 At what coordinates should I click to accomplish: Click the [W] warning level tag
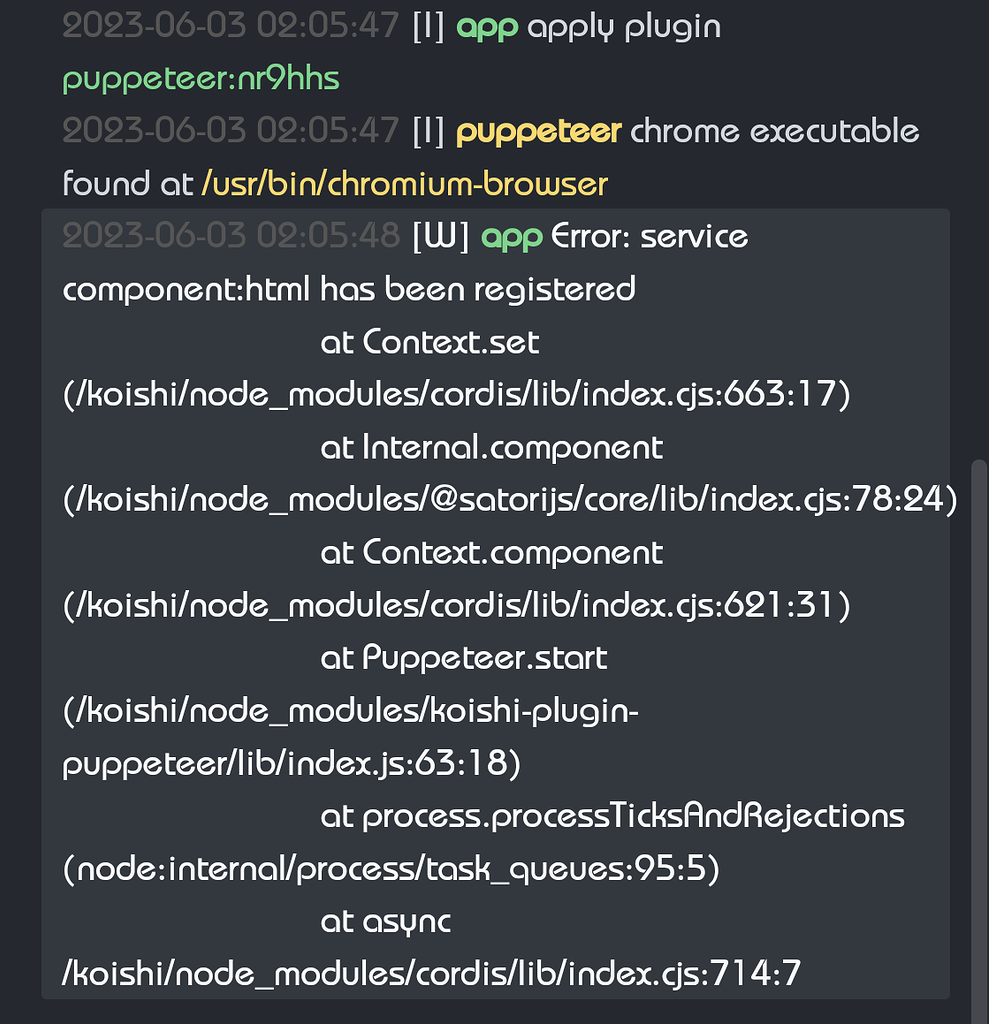click(440, 237)
